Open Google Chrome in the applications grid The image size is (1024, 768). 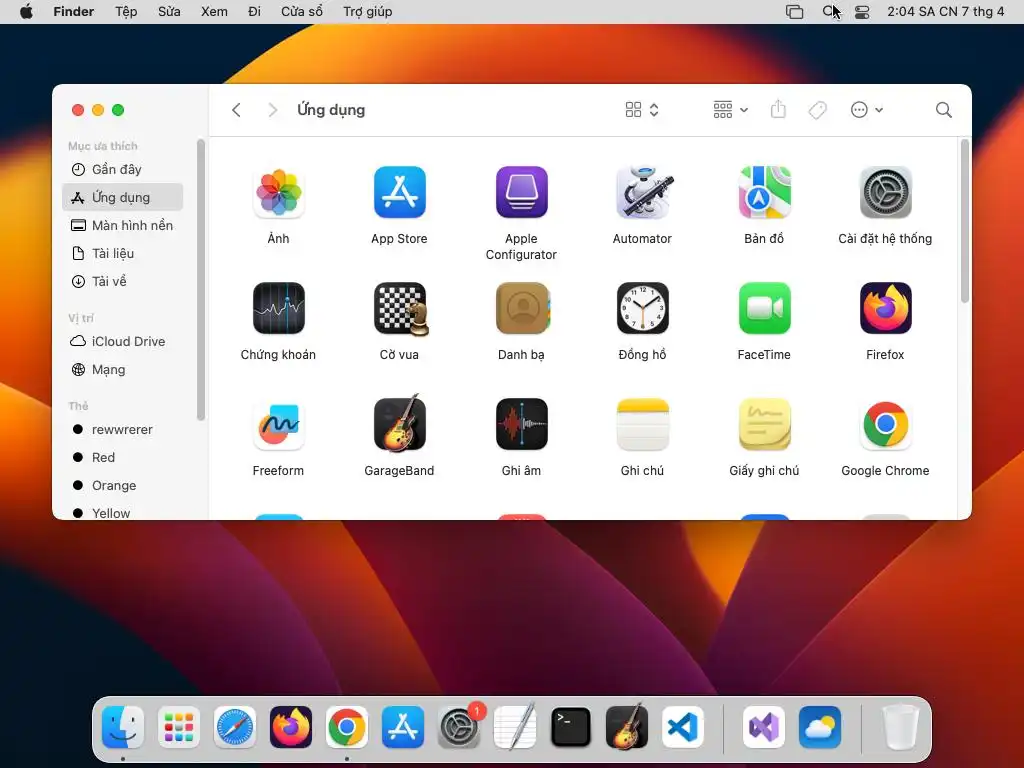[886, 424]
